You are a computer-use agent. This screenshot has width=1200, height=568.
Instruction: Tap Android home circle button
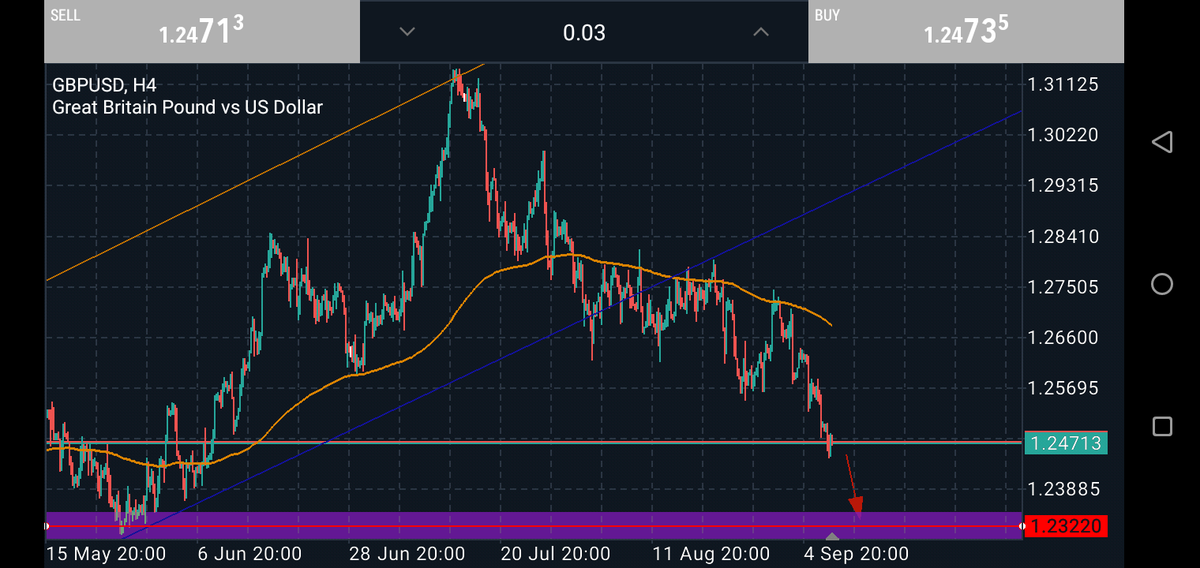[1162, 284]
